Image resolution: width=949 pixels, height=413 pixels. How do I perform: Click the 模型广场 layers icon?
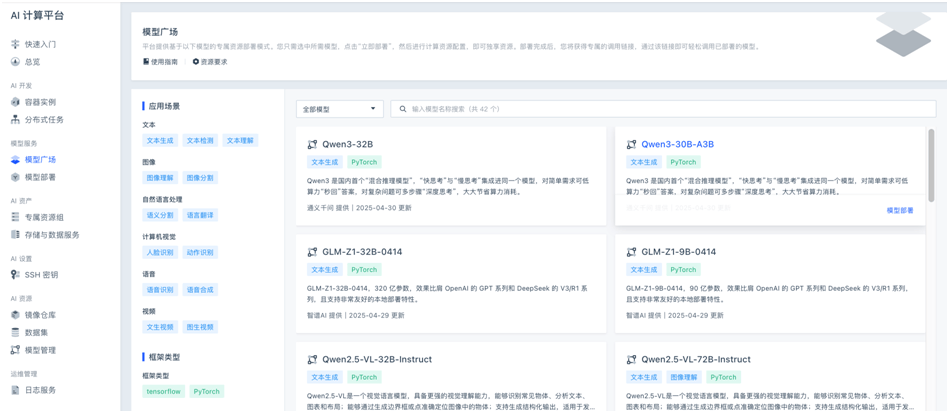(x=16, y=160)
